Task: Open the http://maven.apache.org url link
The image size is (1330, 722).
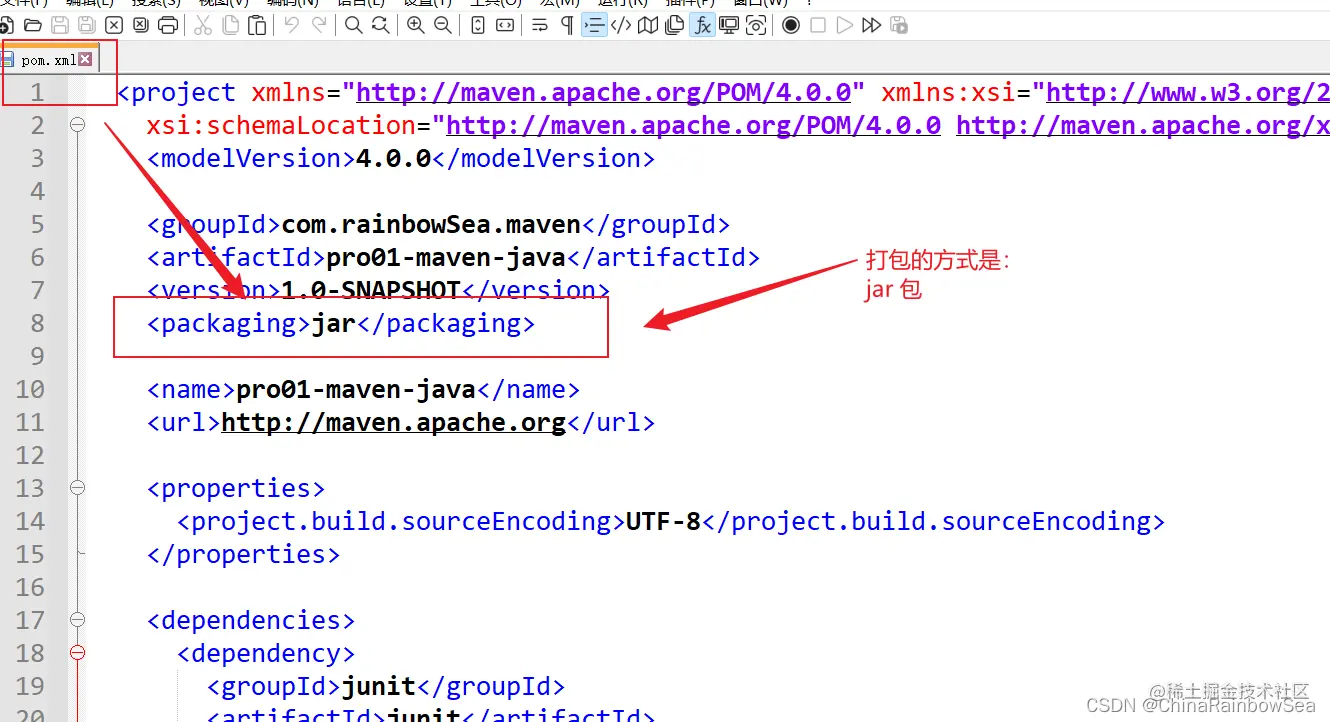Action: point(393,423)
